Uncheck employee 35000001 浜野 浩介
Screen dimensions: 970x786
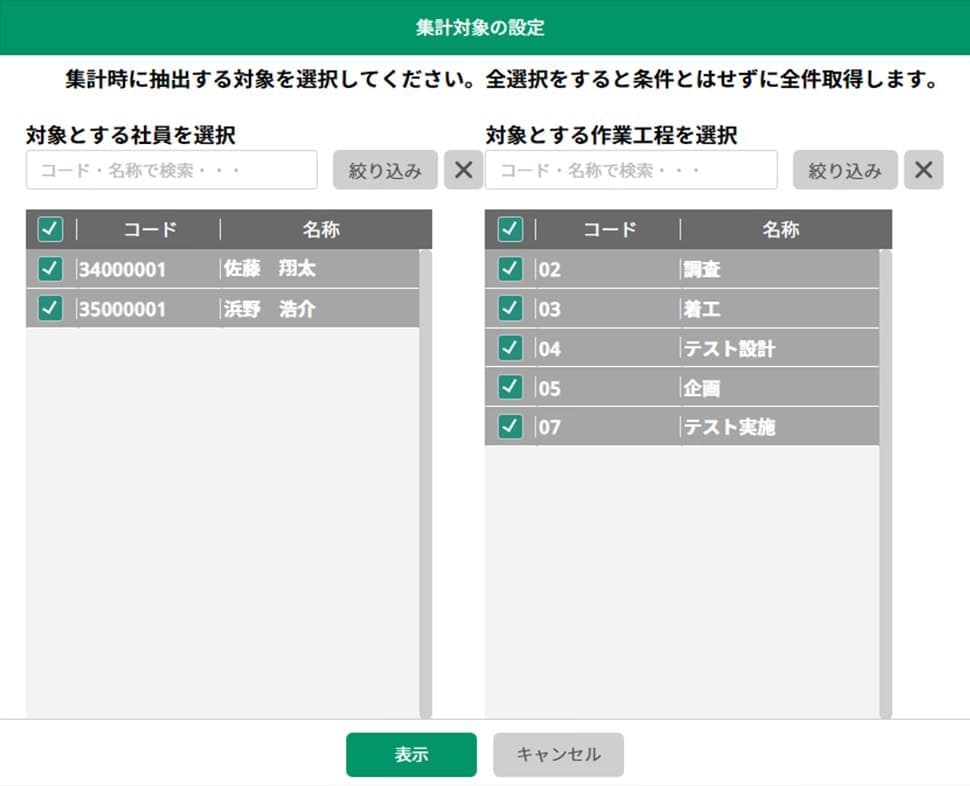pos(50,308)
